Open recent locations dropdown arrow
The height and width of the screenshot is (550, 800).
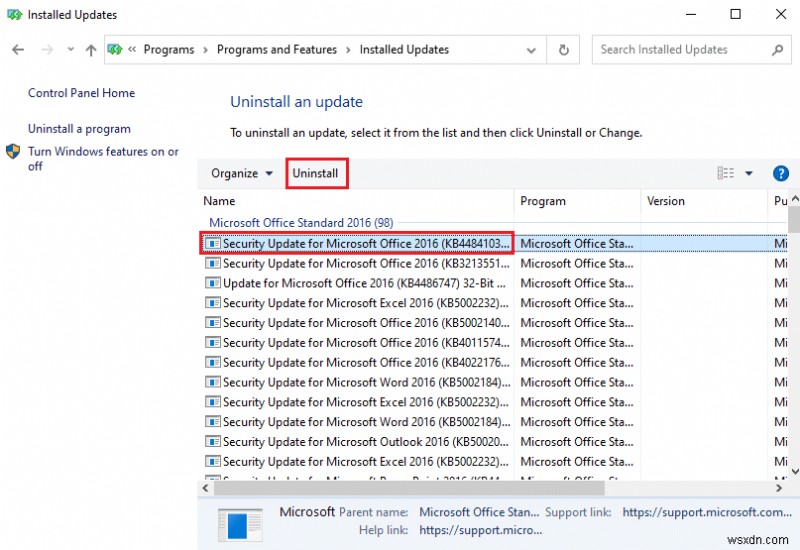[70, 49]
